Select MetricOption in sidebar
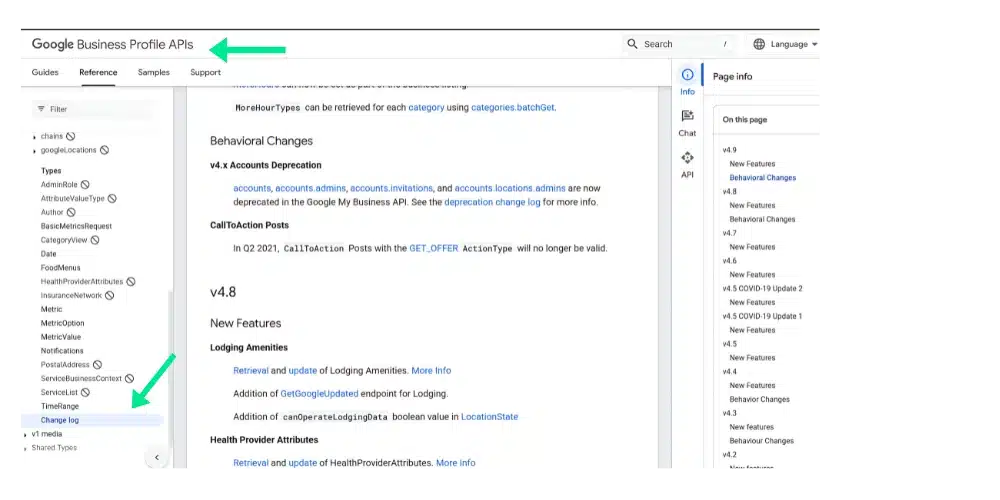 (62, 323)
